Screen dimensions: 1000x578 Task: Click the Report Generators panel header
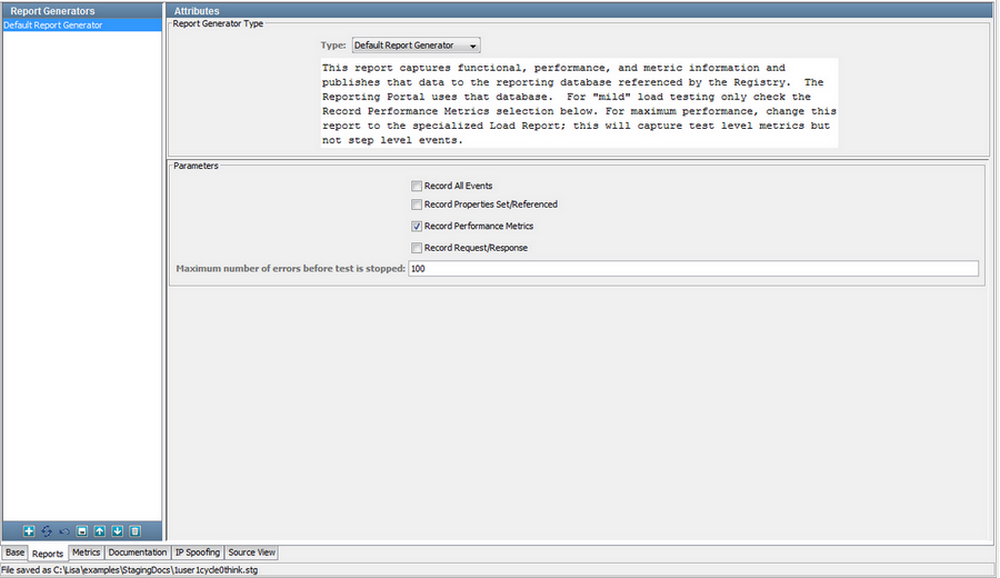pyautogui.click(x=82, y=10)
